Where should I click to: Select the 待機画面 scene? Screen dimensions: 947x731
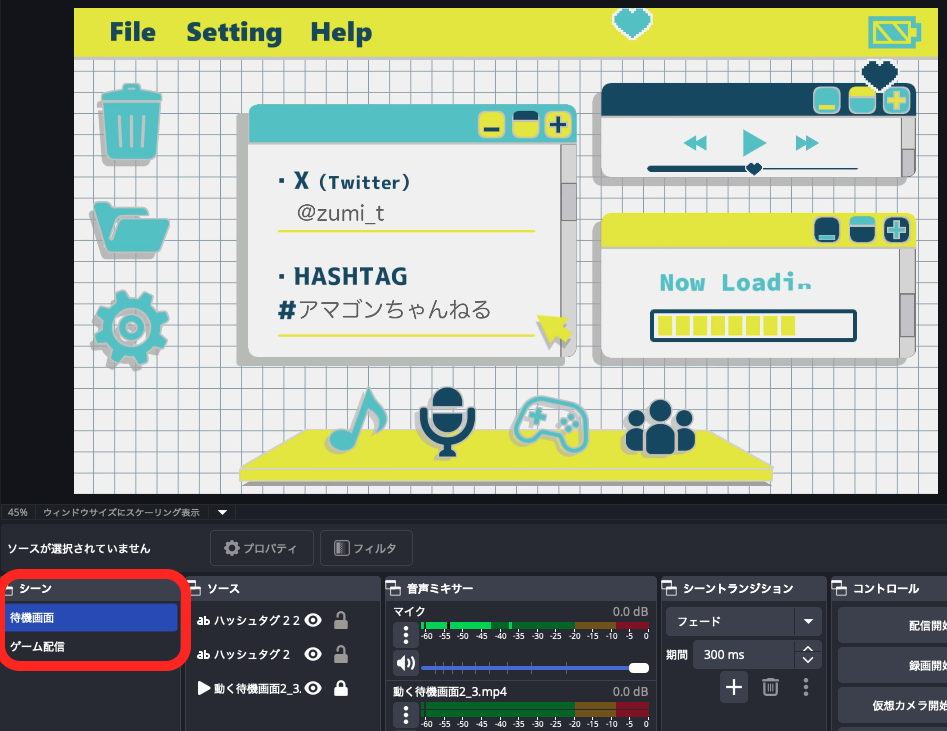90,618
